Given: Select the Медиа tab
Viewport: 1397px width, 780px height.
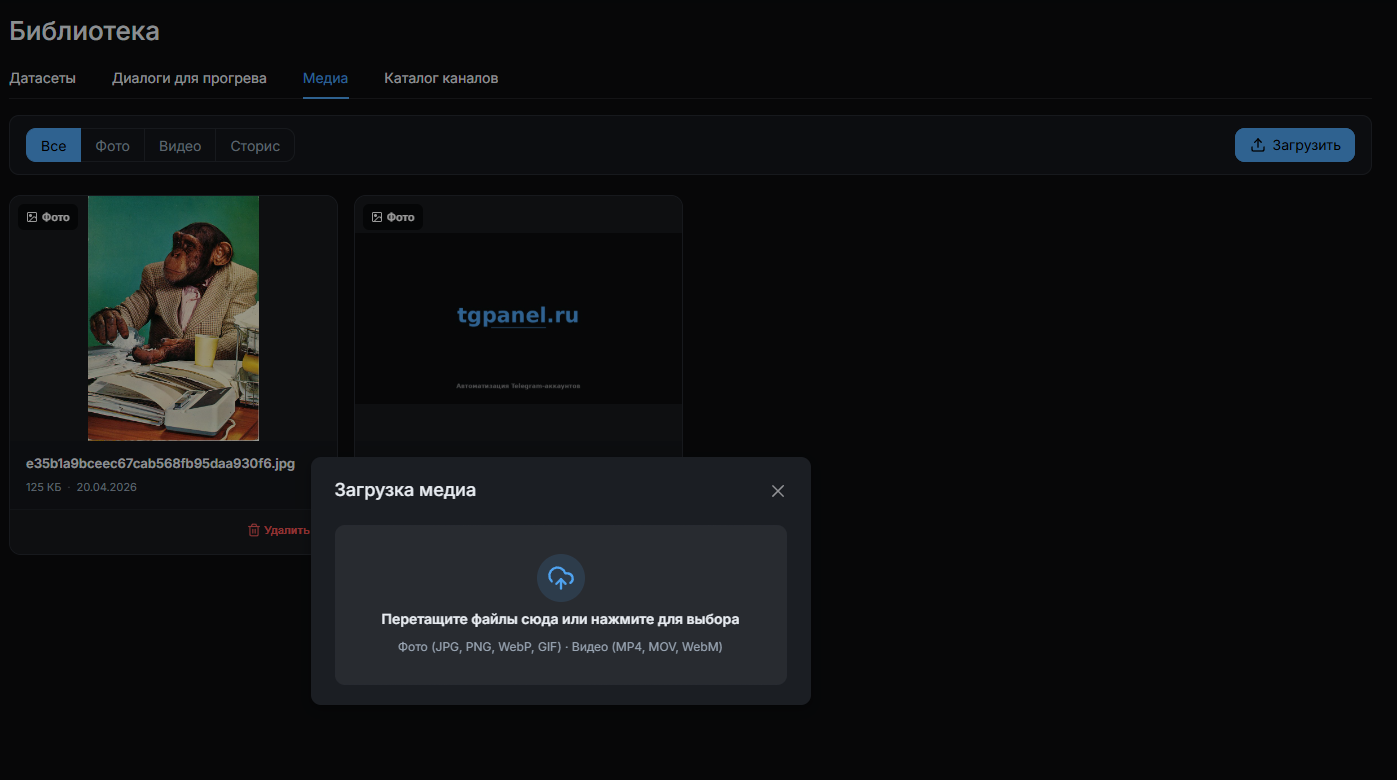Looking at the screenshot, I should click(326, 78).
